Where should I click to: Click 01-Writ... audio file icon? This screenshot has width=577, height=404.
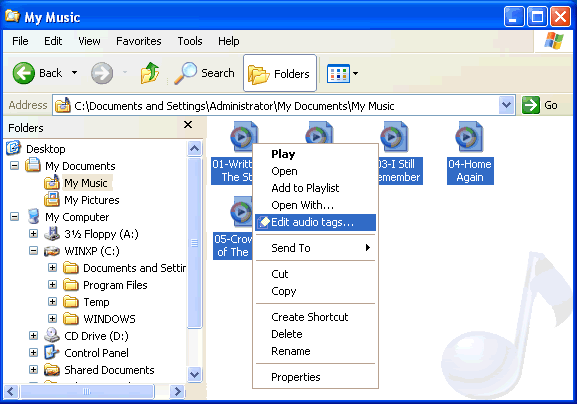[244, 137]
